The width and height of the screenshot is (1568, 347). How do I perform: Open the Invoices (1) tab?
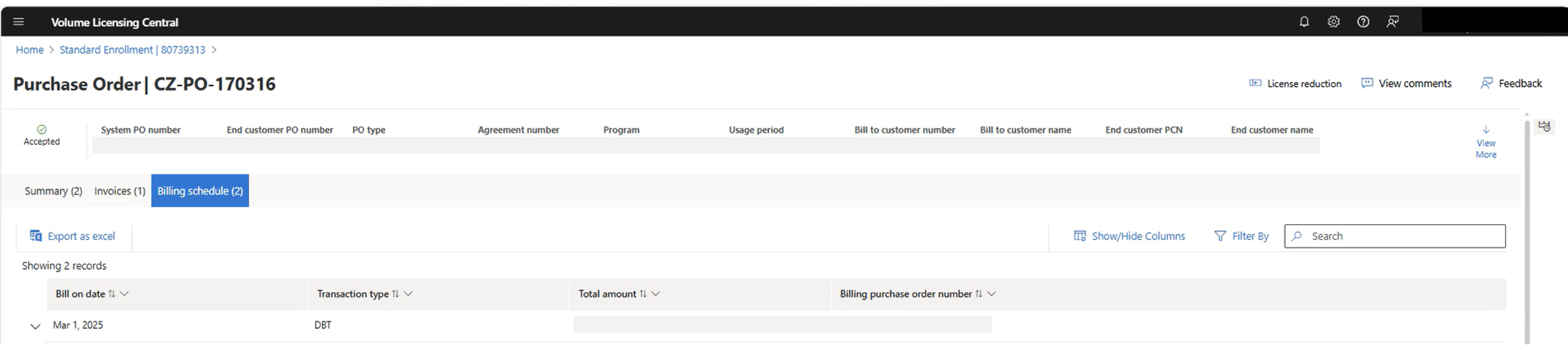119,191
